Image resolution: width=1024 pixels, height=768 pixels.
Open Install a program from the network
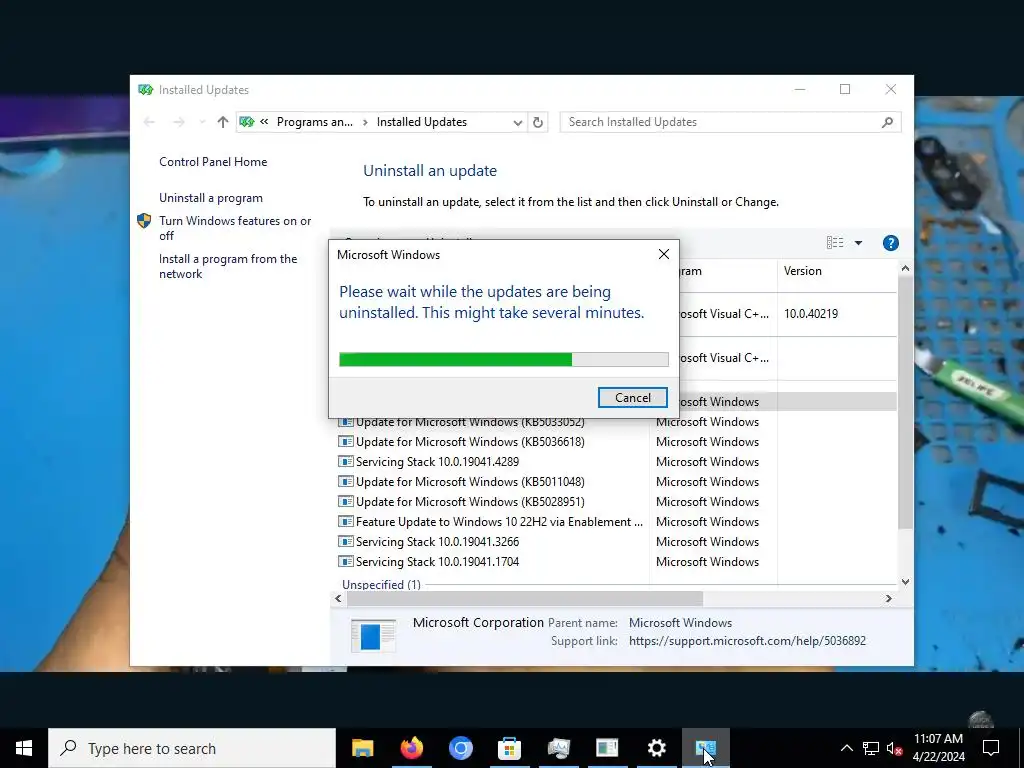click(x=228, y=266)
